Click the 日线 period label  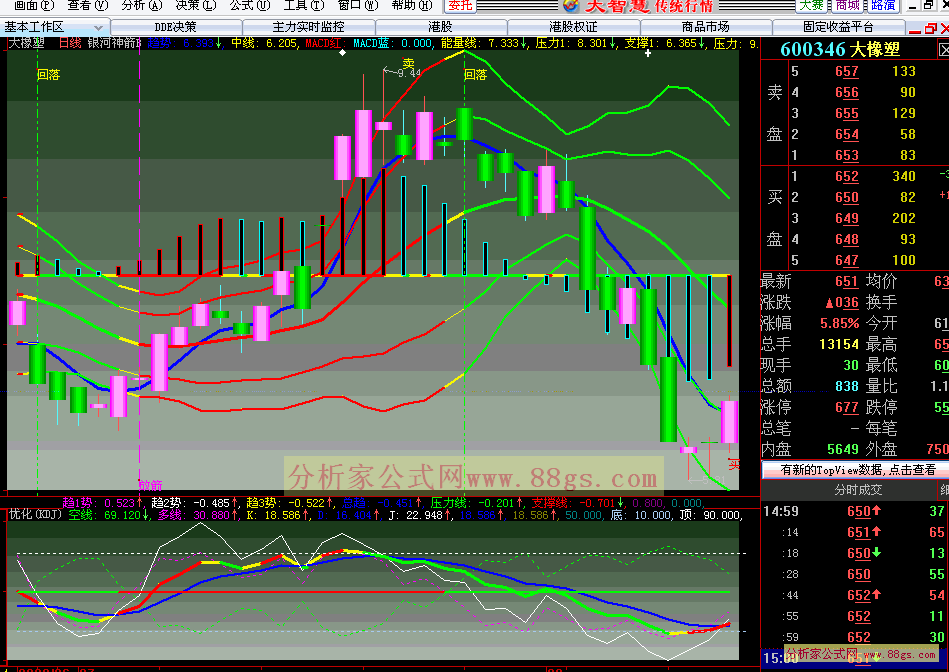pyautogui.click(x=70, y=43)
